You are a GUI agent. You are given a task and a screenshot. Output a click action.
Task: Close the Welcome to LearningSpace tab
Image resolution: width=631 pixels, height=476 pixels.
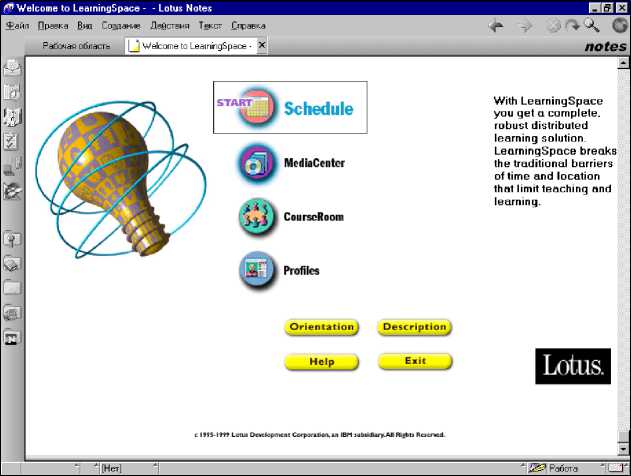point(262,45)
